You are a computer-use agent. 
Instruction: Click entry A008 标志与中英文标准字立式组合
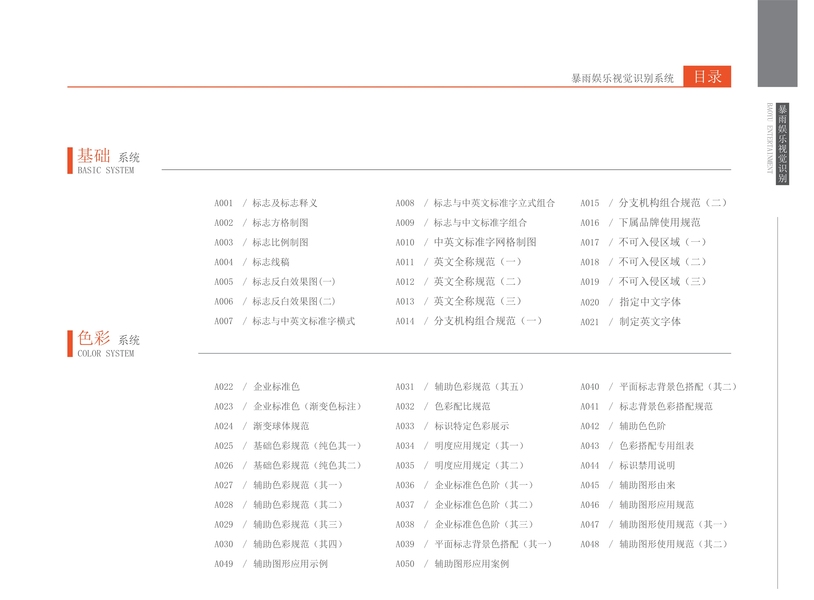point(475,203)
